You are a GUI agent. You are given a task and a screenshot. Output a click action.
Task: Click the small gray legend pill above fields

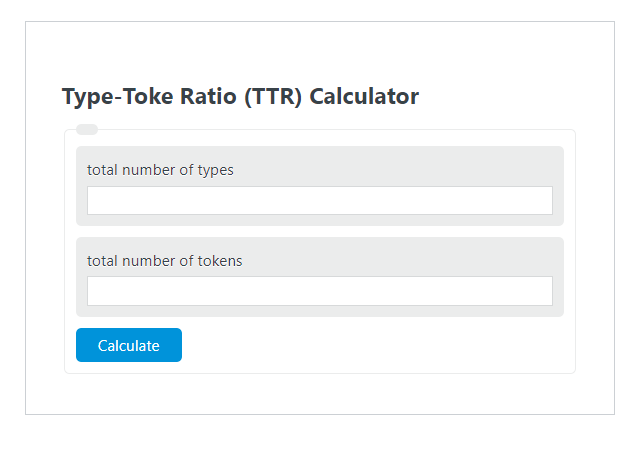(x=87, y=129)
